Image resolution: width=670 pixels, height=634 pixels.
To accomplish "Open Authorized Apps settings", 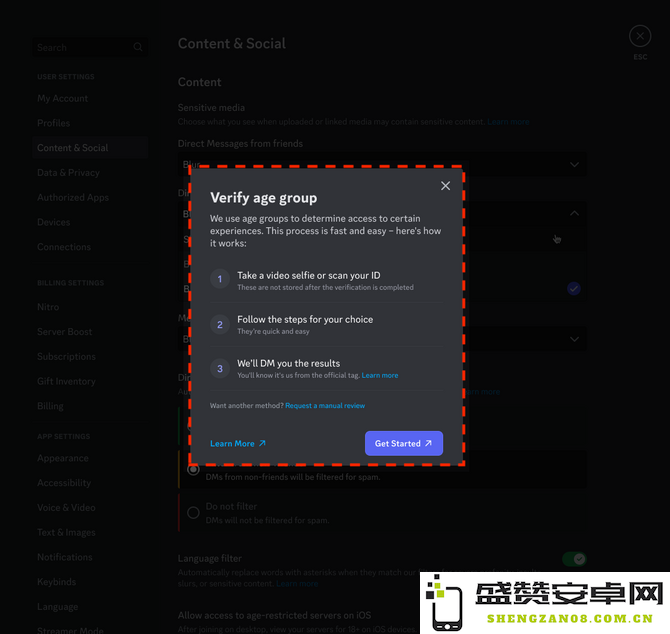I will coord(73,197).
